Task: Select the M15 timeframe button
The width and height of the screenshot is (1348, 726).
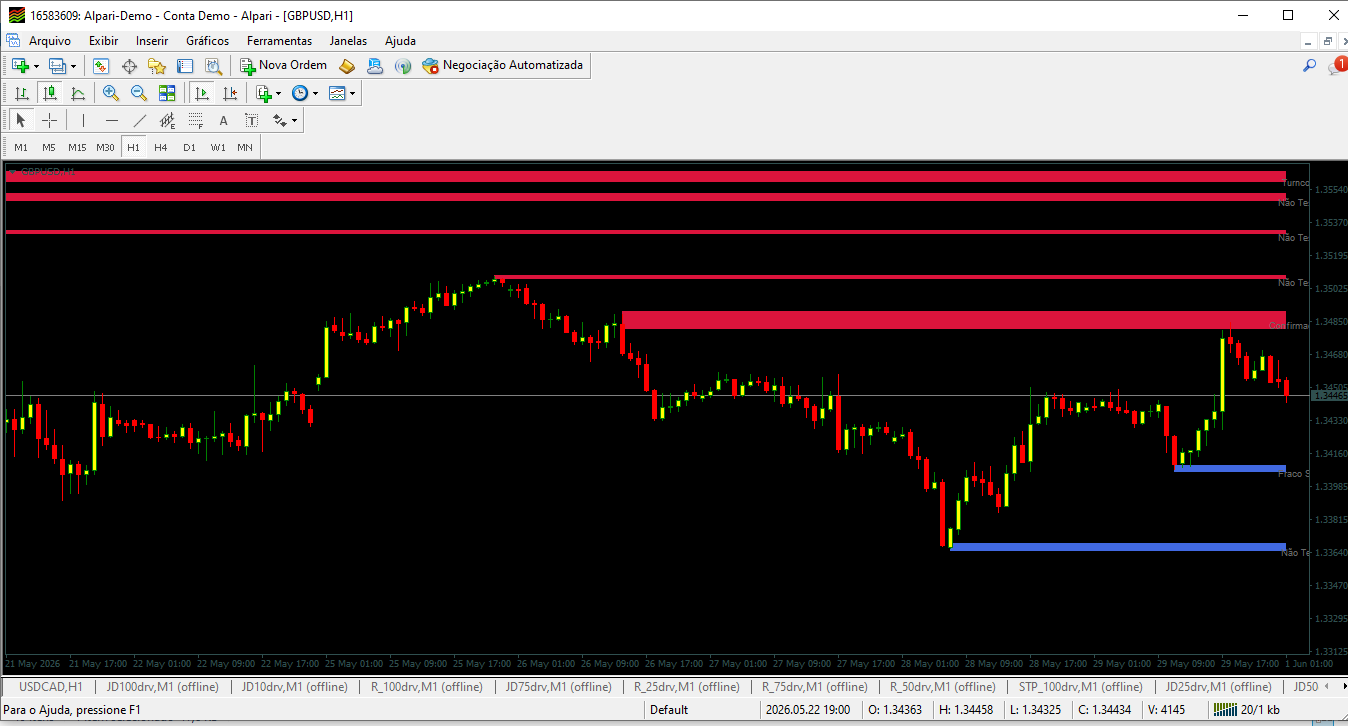Action: (77, 147)
